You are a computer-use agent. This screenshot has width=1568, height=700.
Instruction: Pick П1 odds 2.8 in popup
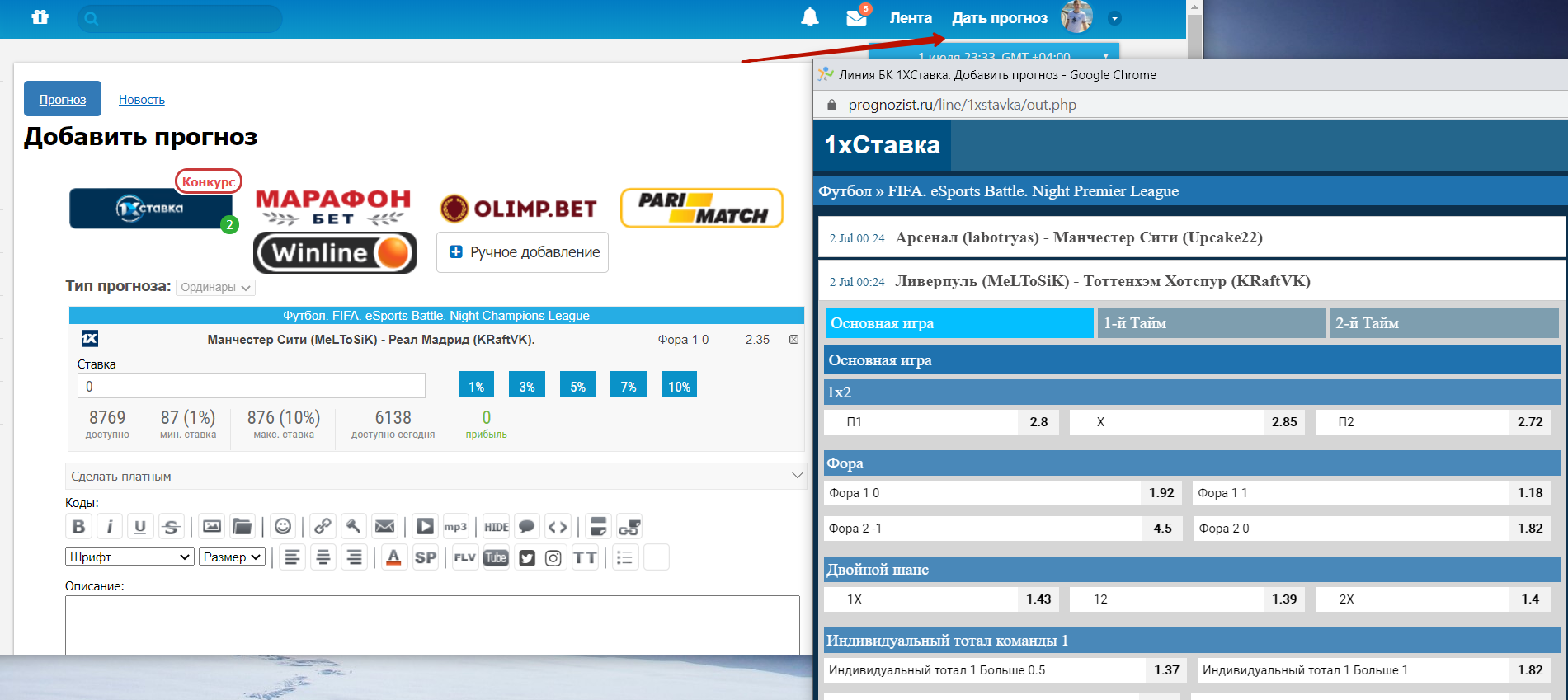coord(941,421)
